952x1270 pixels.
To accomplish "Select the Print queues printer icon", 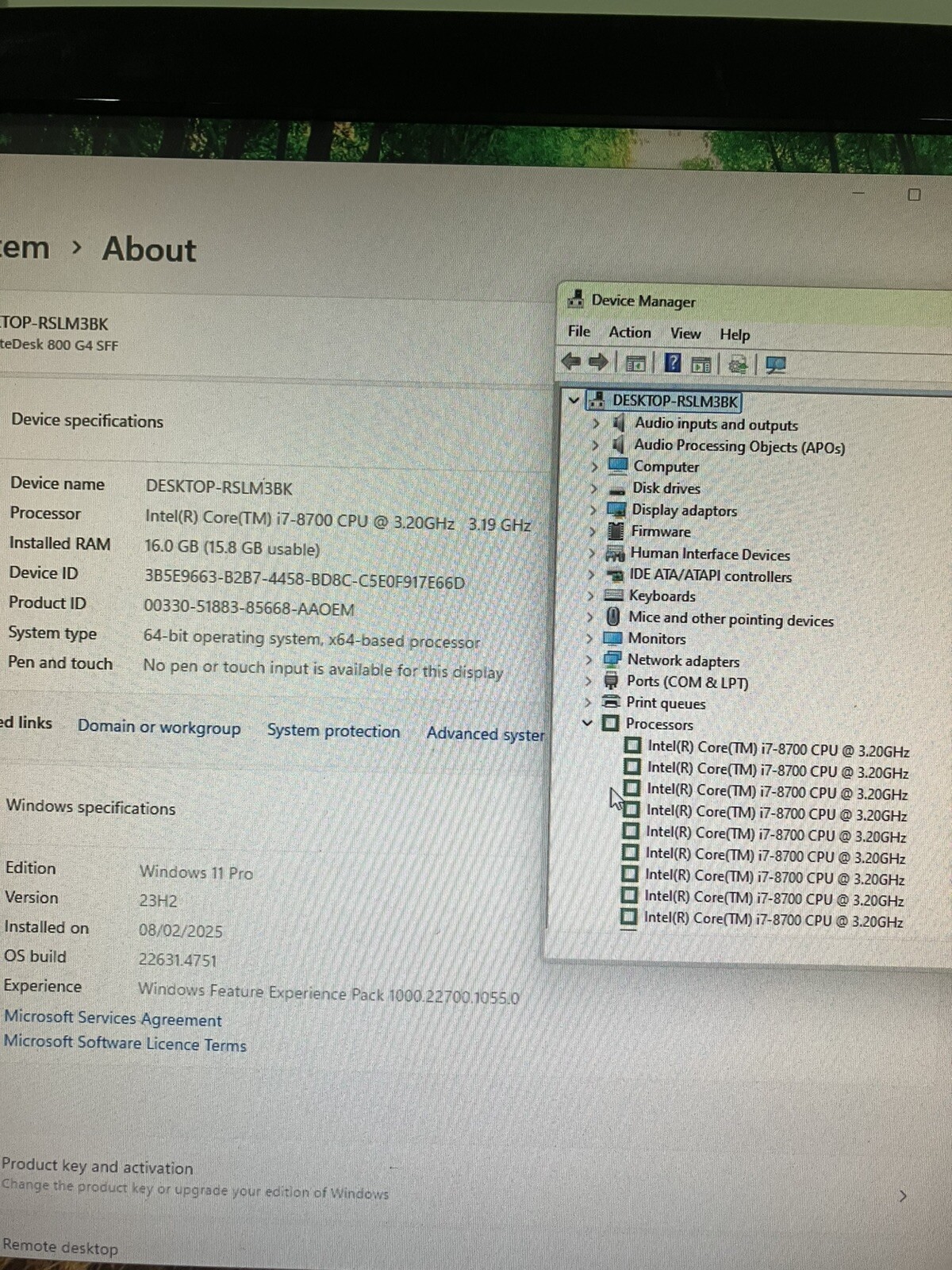I will point(611,701).
